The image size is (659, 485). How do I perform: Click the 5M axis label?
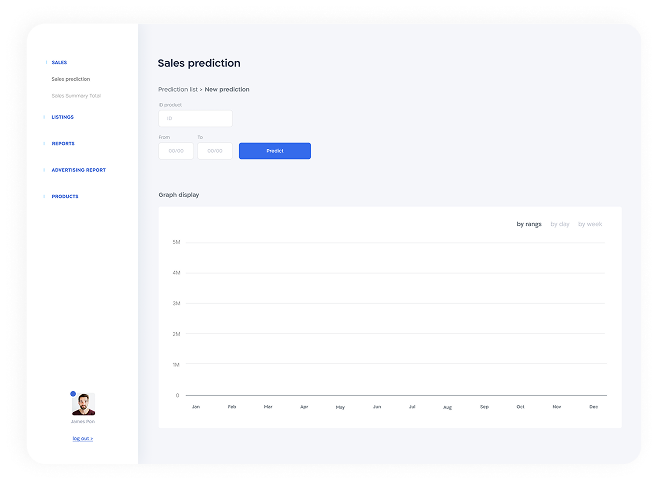tap(176, 242)
